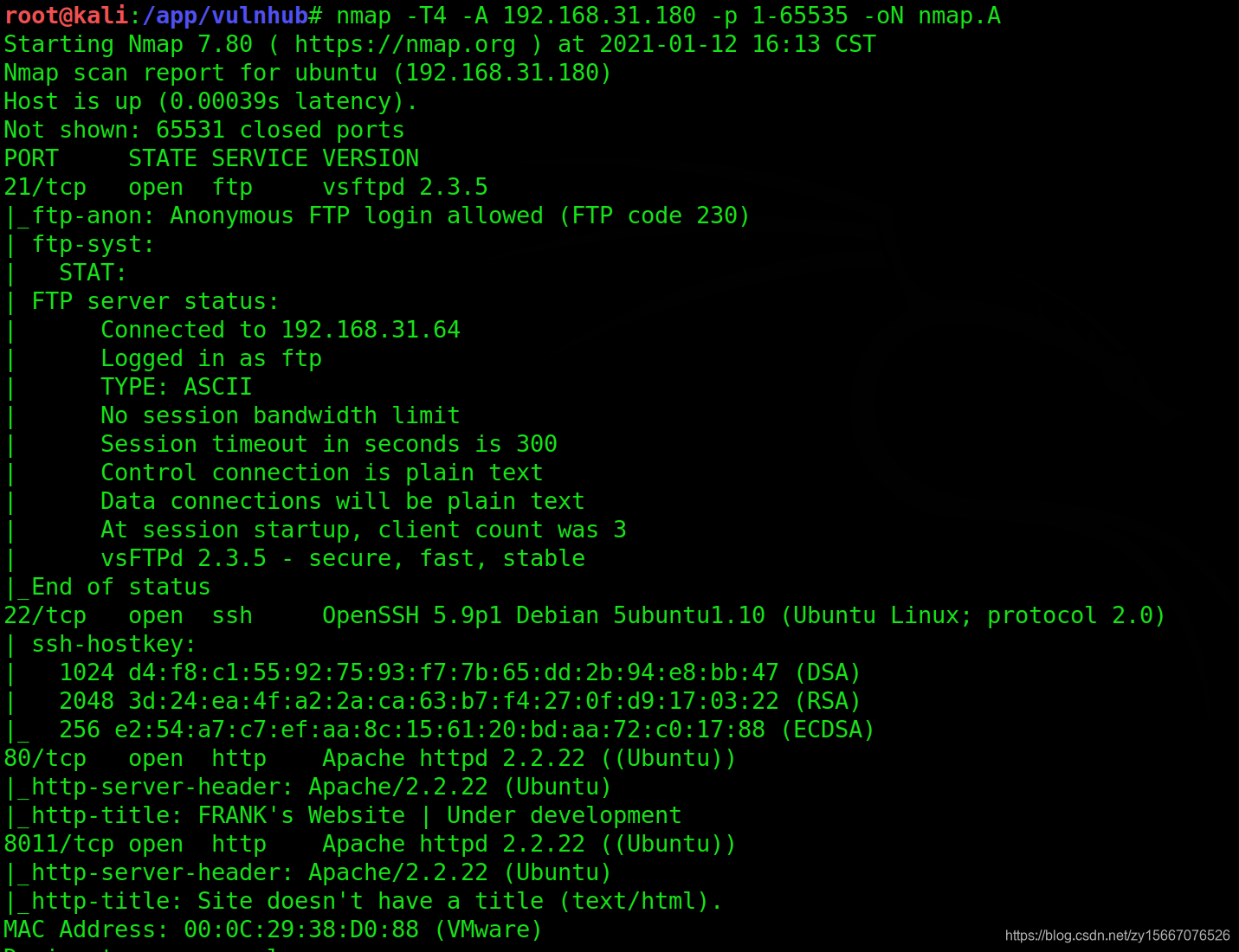Screen dimensions: 1239x952
Task: Click the 'https://nmap.org' URL text
Action: [405, 44]
